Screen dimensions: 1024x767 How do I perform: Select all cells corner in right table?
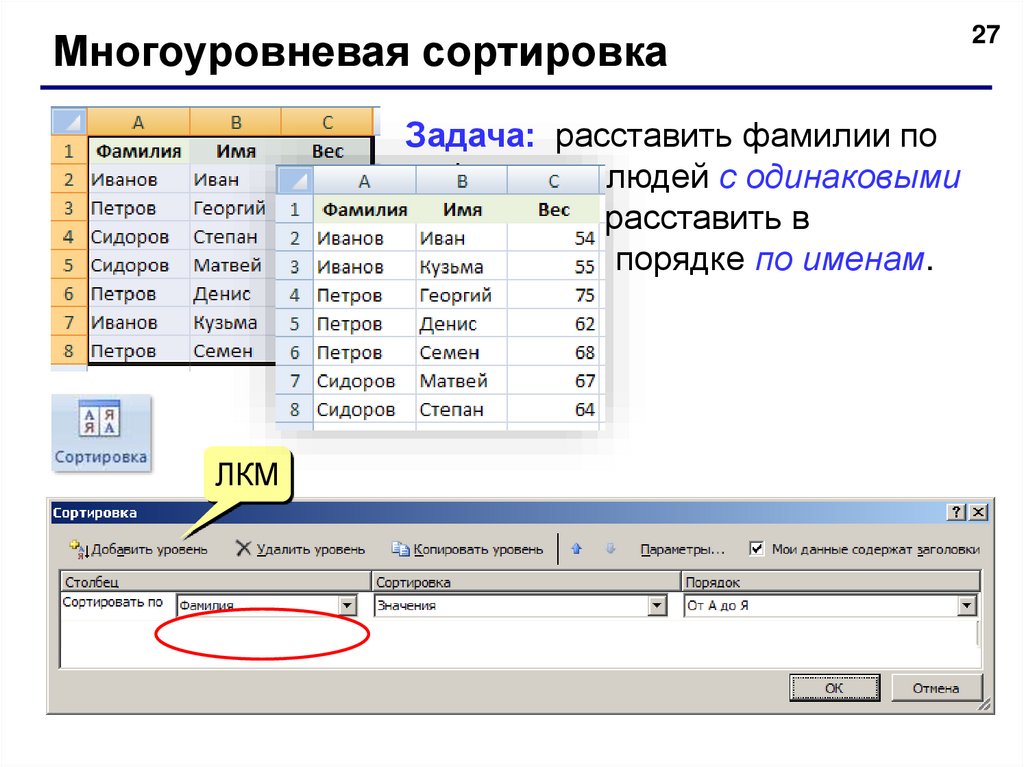296,180
